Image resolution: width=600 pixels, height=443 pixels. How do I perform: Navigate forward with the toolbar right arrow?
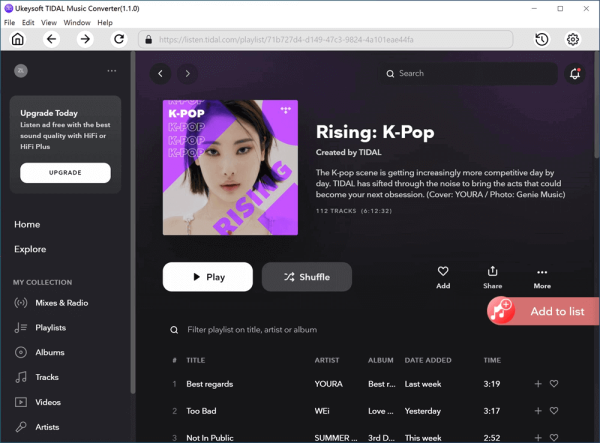tap(85, 39)
